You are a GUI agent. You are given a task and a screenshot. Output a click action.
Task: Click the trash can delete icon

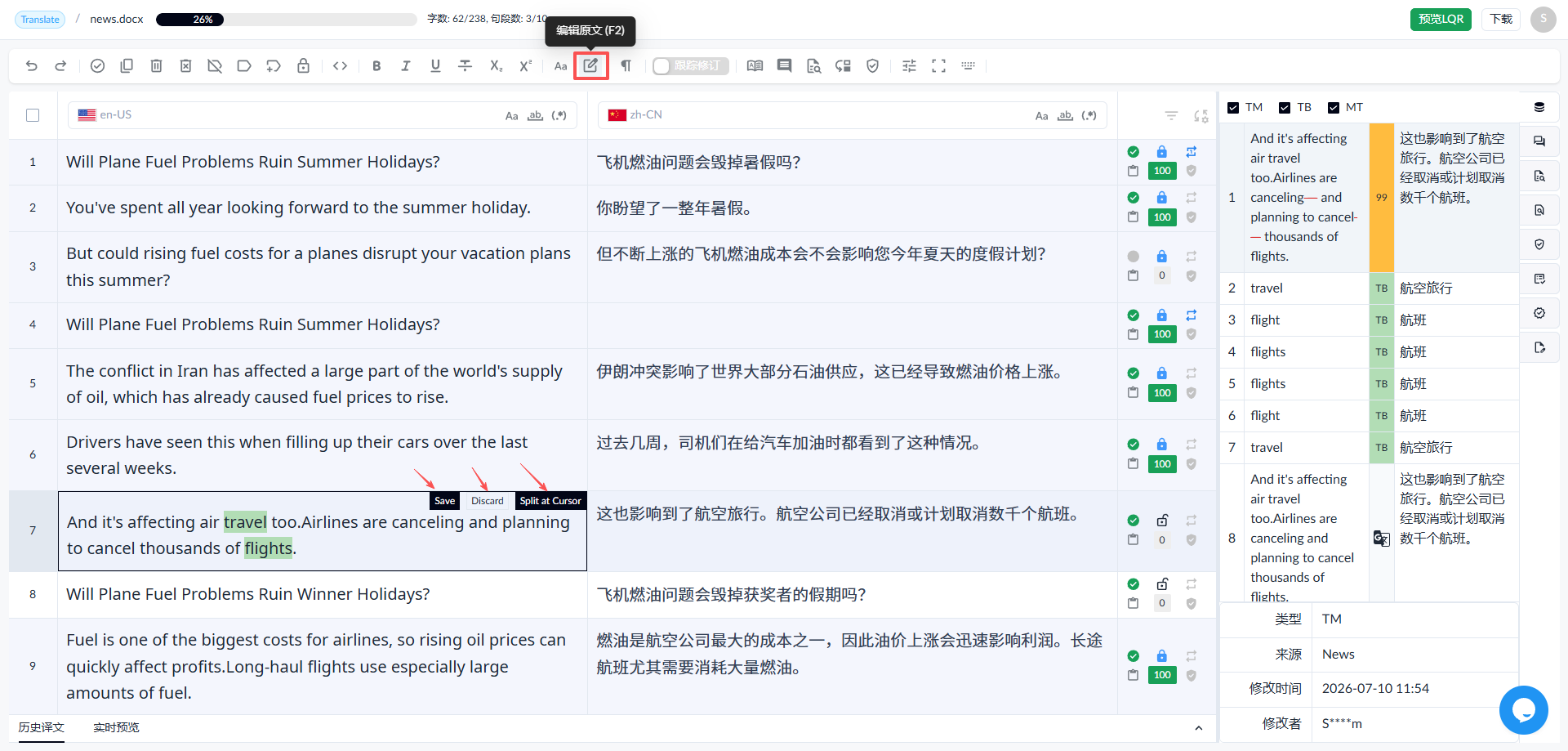pos(156,66)
